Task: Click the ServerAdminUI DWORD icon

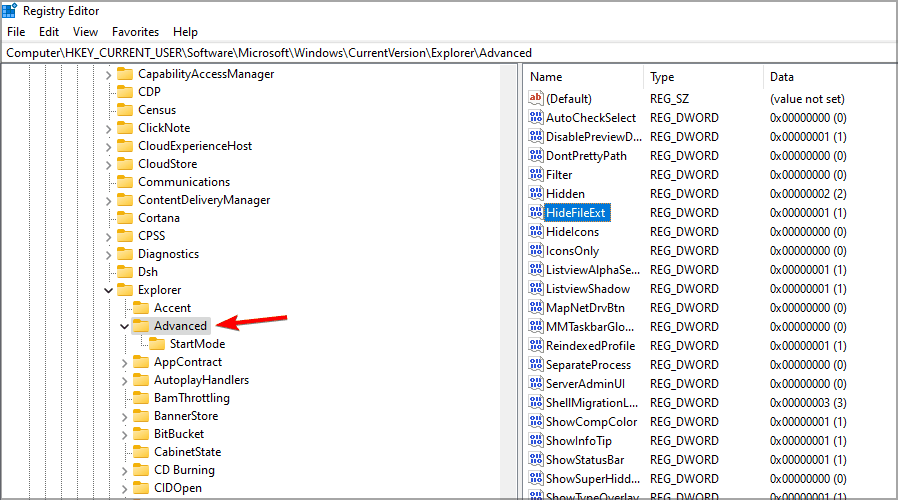Action: click(x=535, y=383)
